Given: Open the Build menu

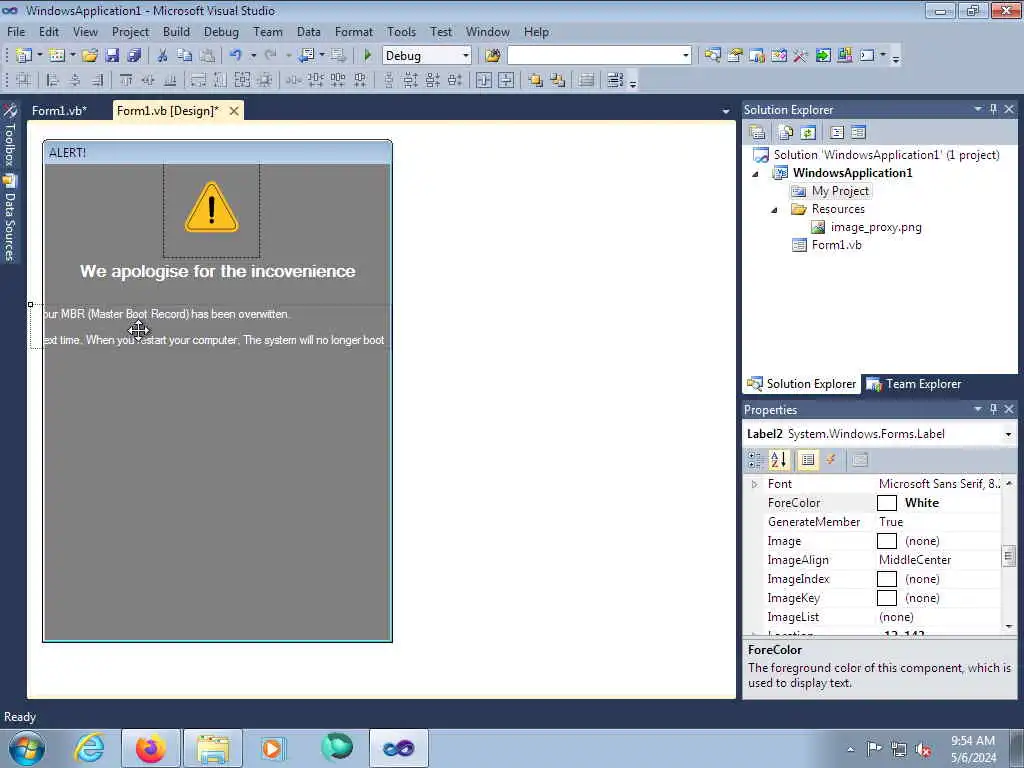Looking at the screenshot, I should coord(176,32).
